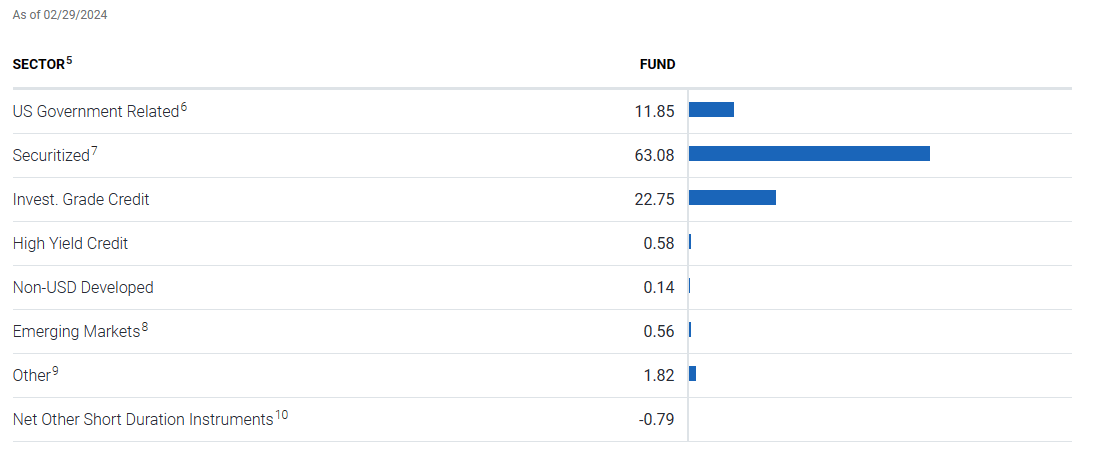This screenshot has width=1097, height=466.
Task: Click the SECTOR column header
Action: pyautogui.click(x=38, y=65)
